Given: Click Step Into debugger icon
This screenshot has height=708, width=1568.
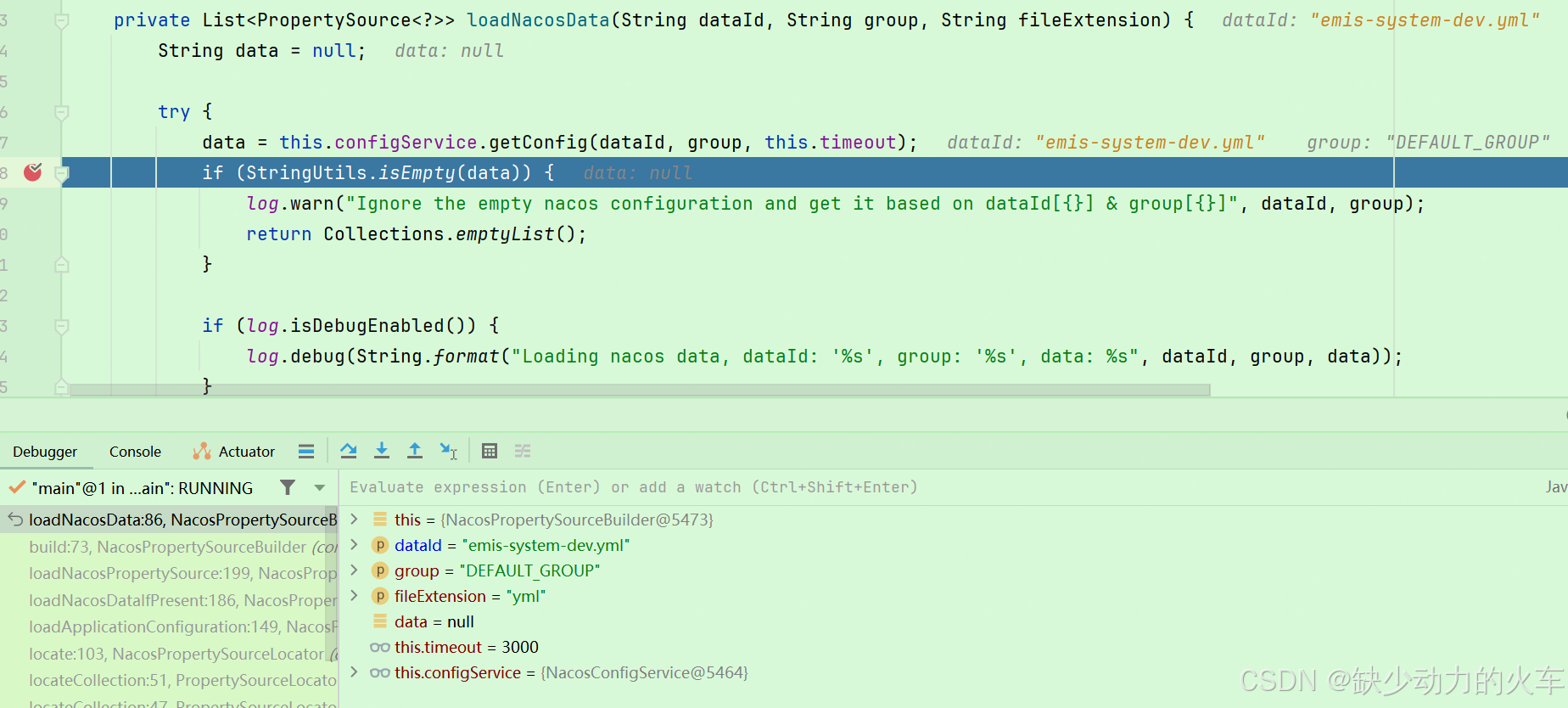Looking at the screenshot, I should tap(382, 451).
